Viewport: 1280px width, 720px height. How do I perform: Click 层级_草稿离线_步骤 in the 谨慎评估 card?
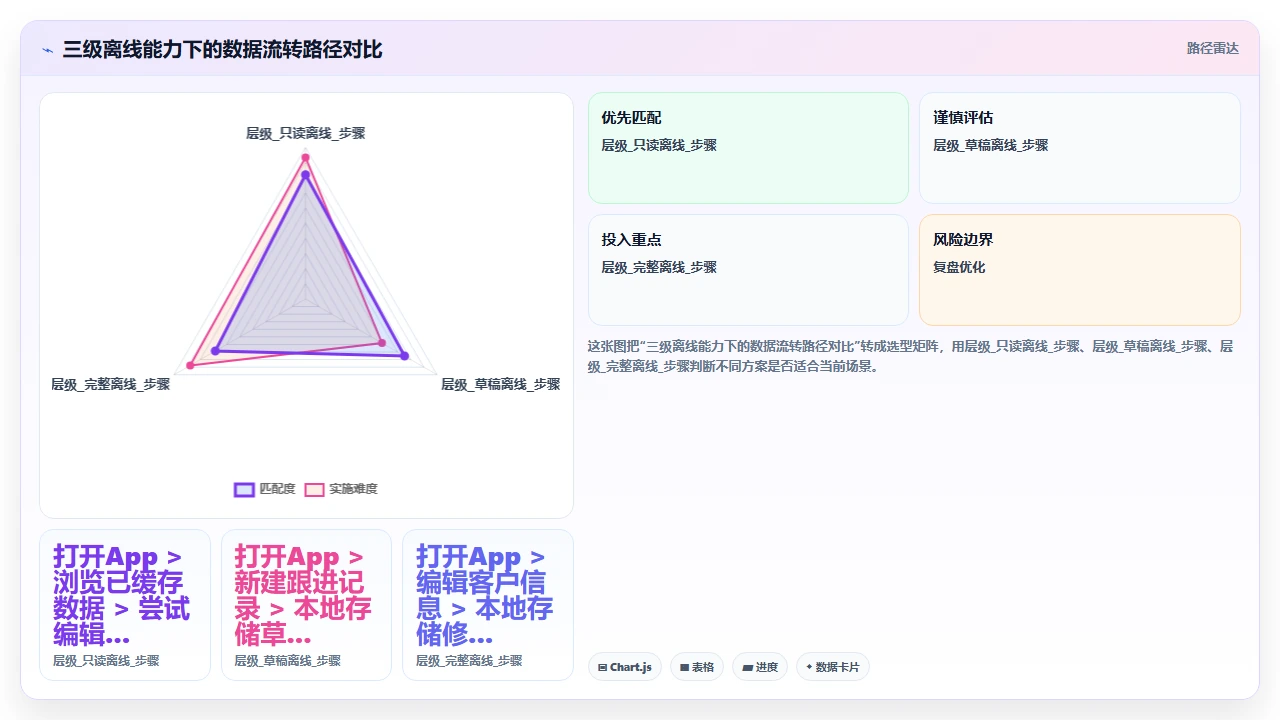click(991, 145)
